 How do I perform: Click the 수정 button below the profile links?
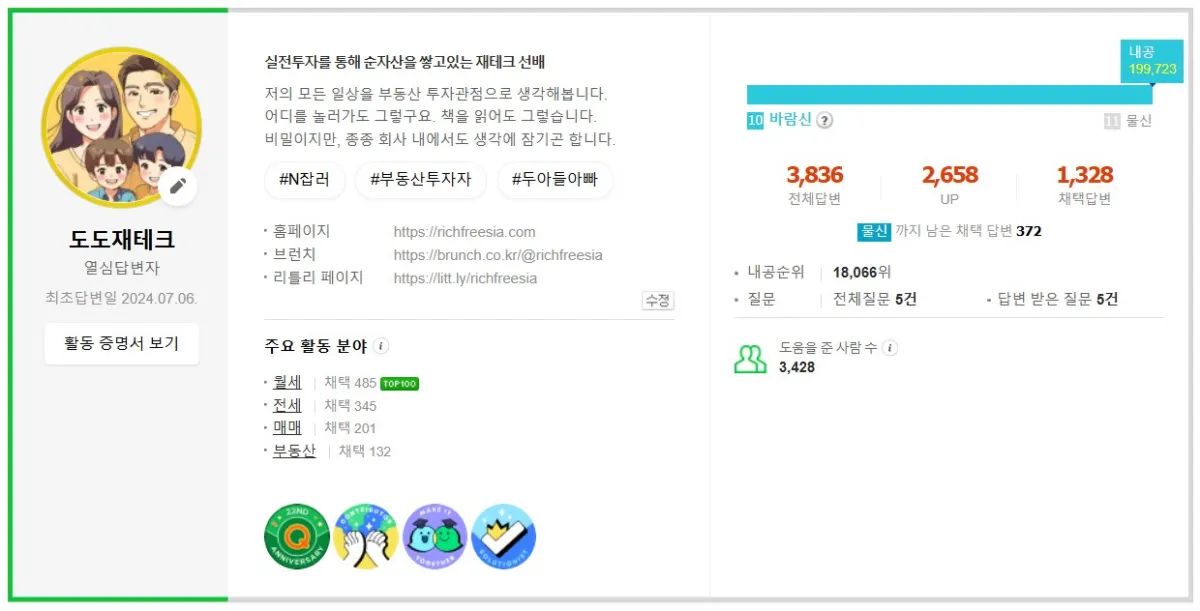pyautogui.click(x=657, y=300)
